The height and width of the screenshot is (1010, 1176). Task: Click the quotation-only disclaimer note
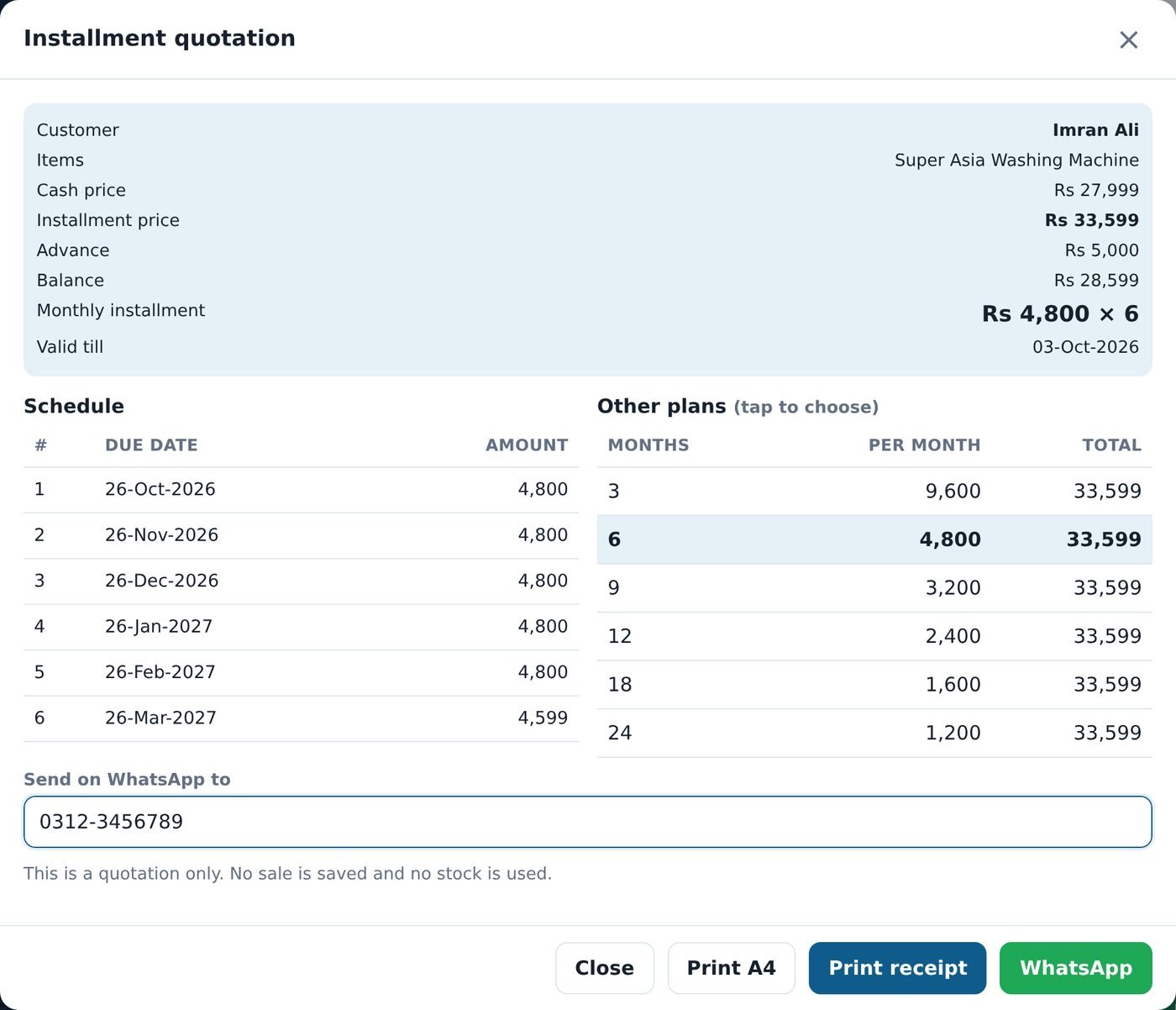(287, 874)
